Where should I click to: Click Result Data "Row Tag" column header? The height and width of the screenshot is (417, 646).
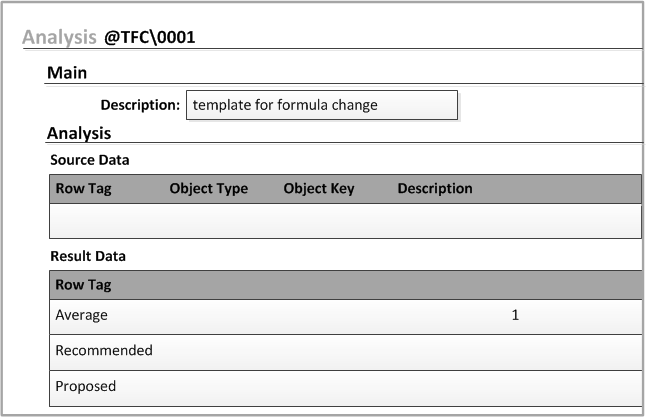(x=83, y=285)
